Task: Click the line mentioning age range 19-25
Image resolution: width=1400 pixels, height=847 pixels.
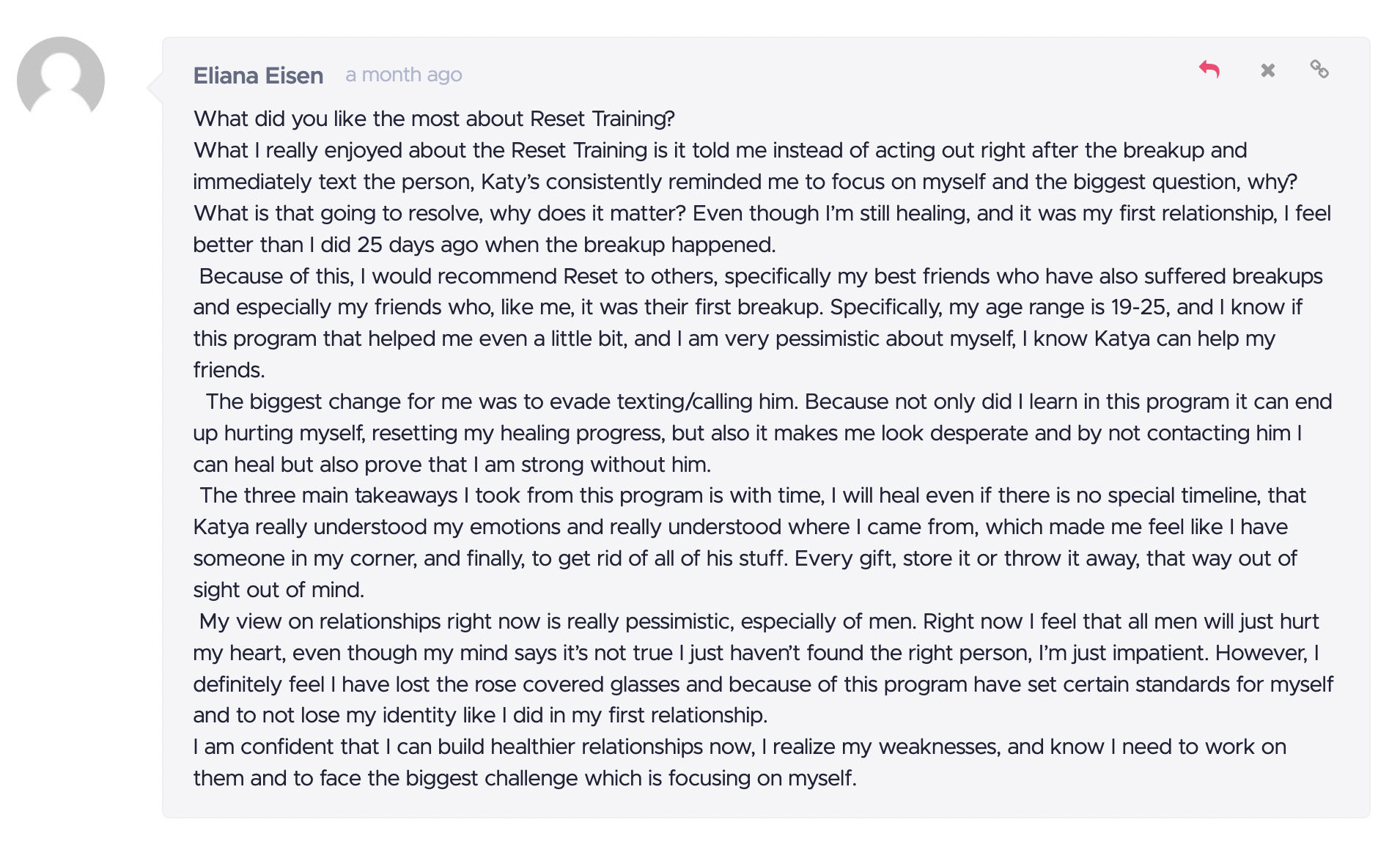Action: [748, 307]
